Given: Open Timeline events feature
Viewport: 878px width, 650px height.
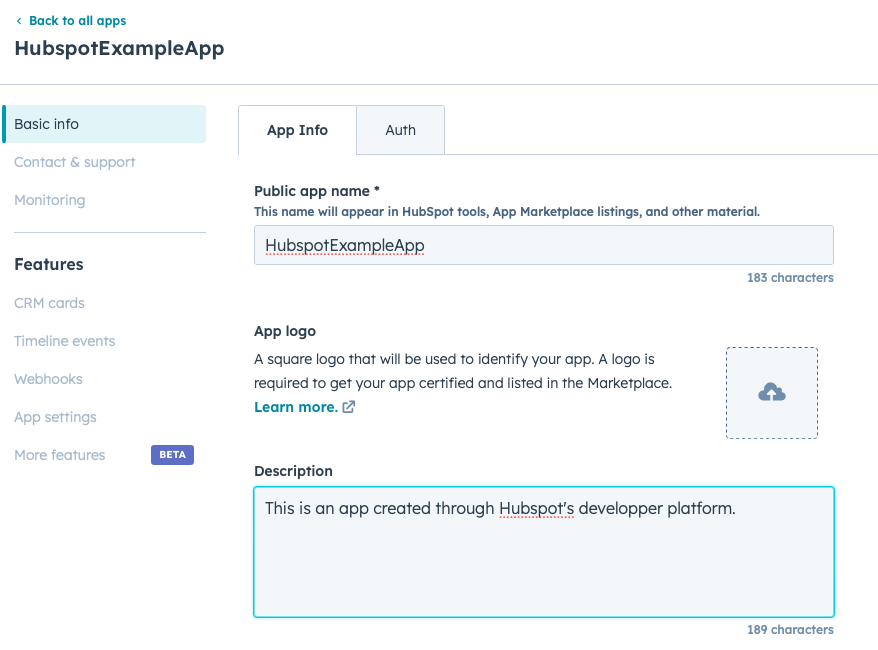Looking at the screenshot, I should 64,341.
